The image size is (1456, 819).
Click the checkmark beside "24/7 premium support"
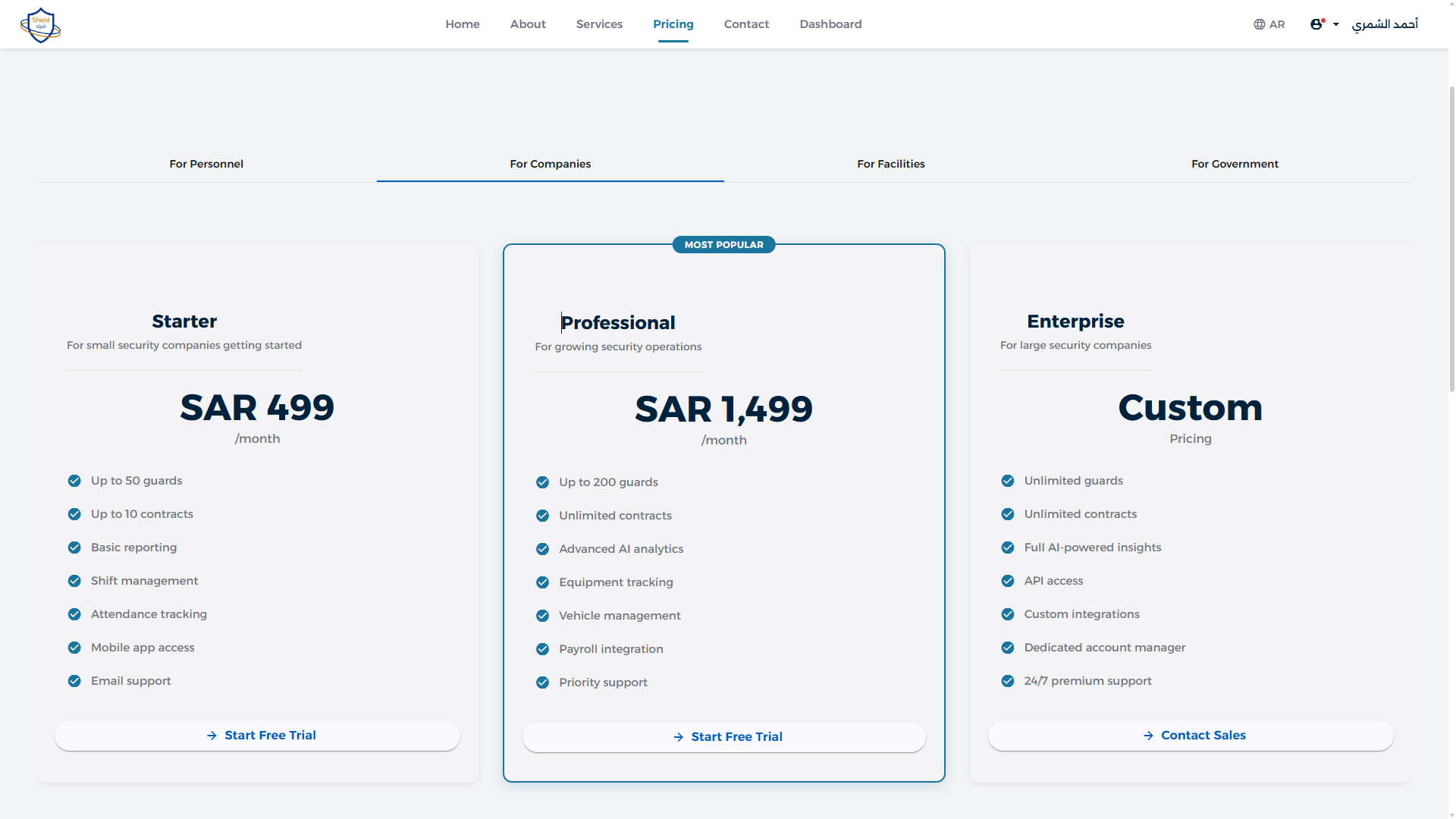[1007, 680]
